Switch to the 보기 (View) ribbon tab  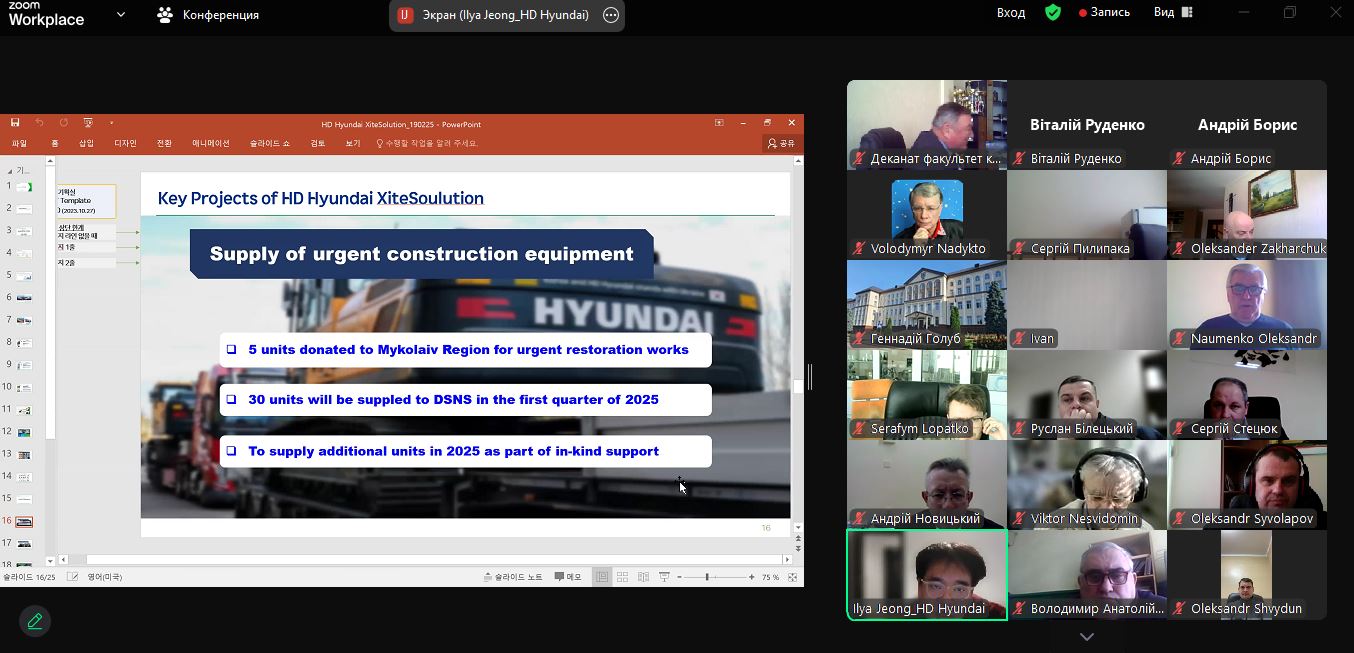[x=353, y=143]
